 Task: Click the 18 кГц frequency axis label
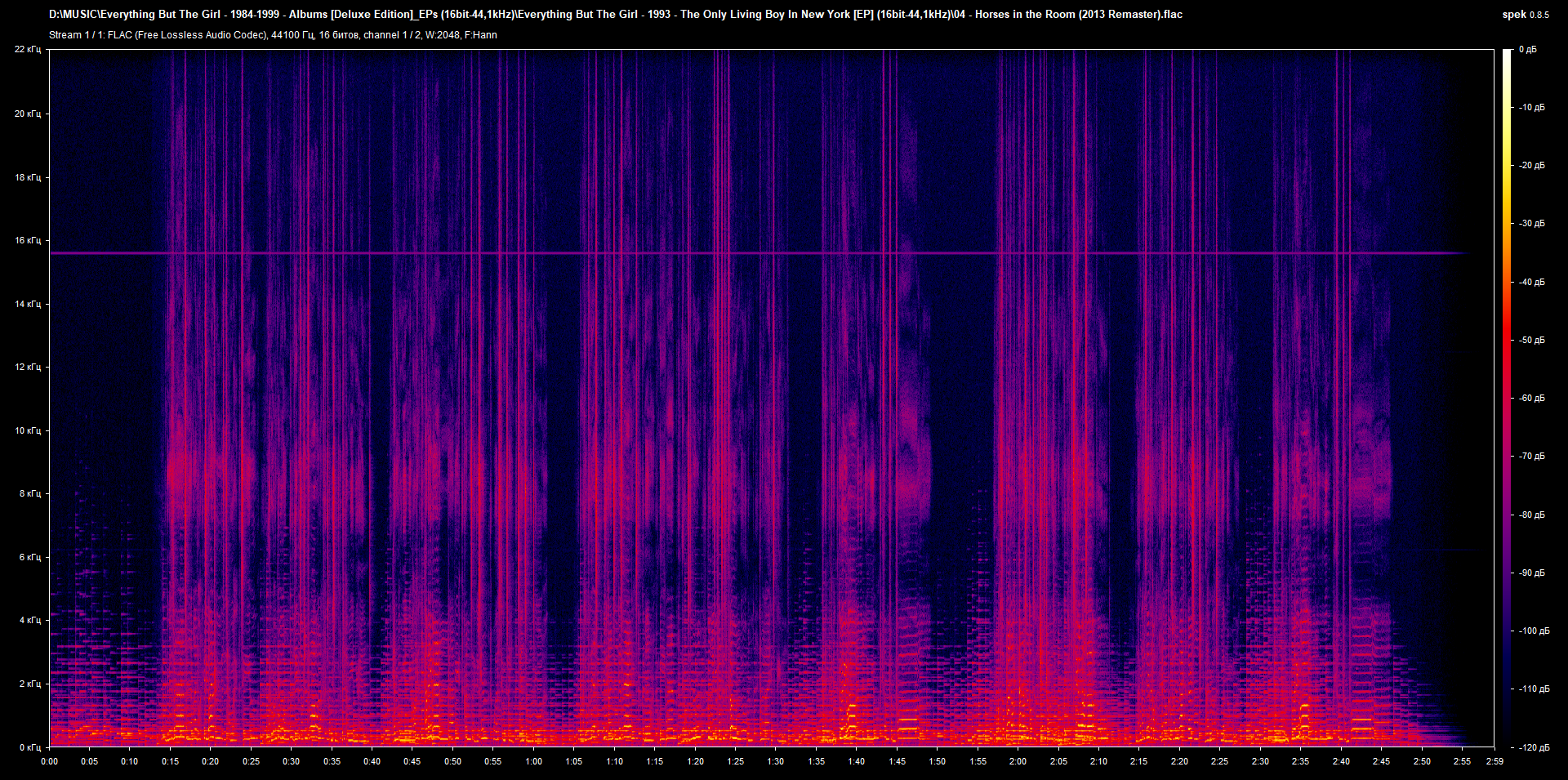pyautogui.click(x=28, y=177)
